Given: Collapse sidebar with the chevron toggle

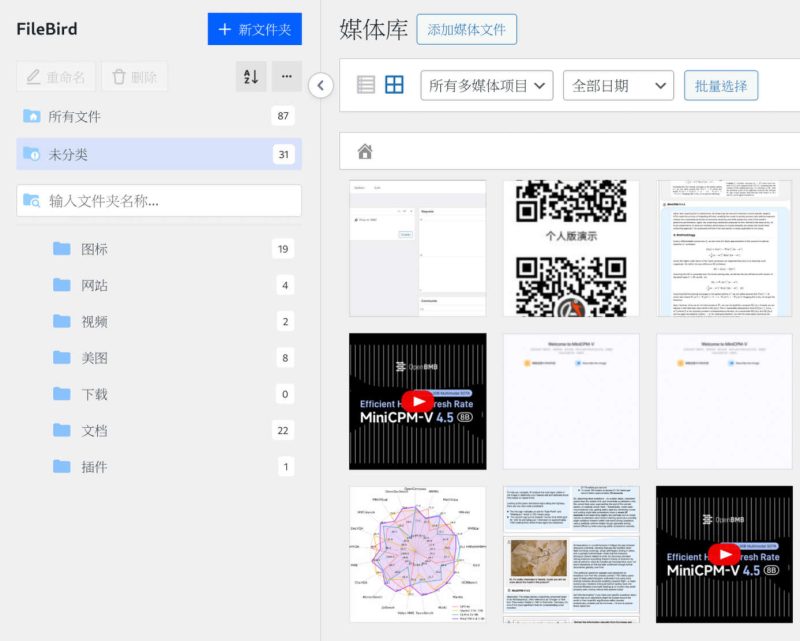Looking at the screenshot, I should pyautogui.click(x=321, y=87).
